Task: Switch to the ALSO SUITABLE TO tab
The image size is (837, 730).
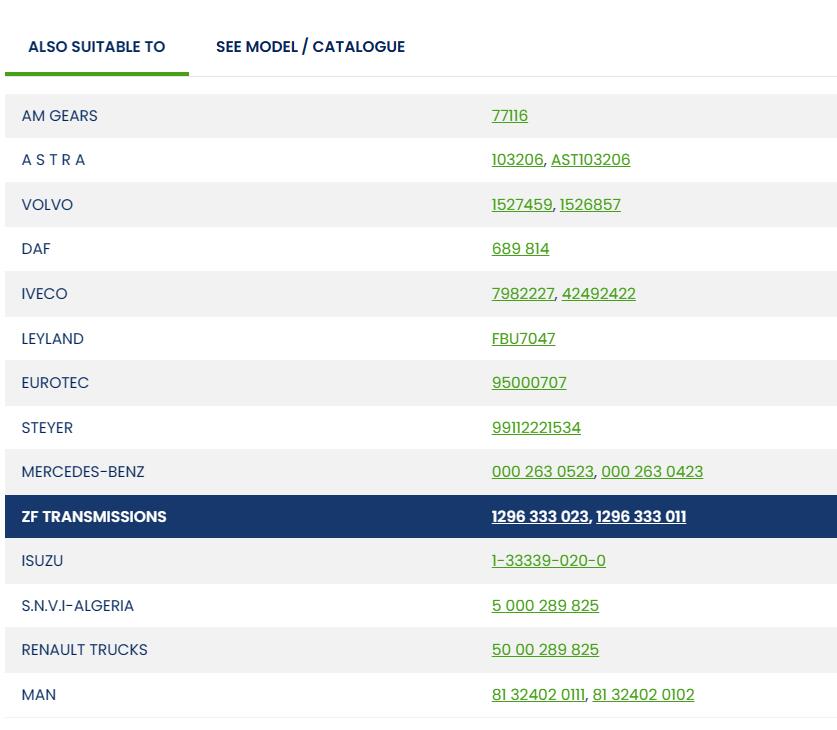Action: tap(97, 47)
